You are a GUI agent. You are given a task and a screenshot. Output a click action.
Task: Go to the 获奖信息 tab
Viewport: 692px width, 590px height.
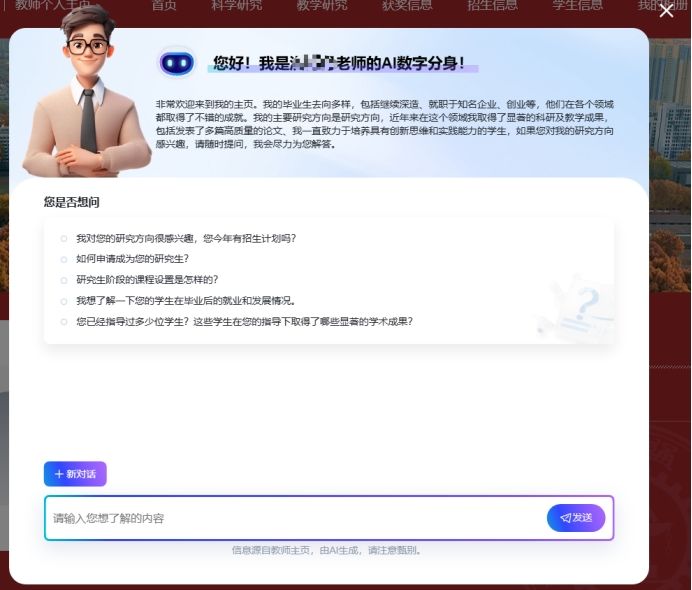pos(407,5)
